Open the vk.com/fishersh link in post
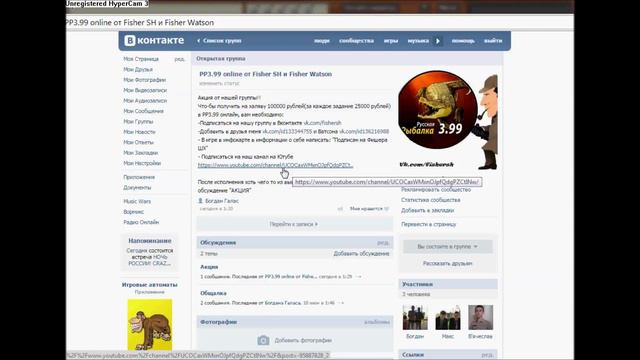This screenshot has height=360, width=640. [322, 123]
